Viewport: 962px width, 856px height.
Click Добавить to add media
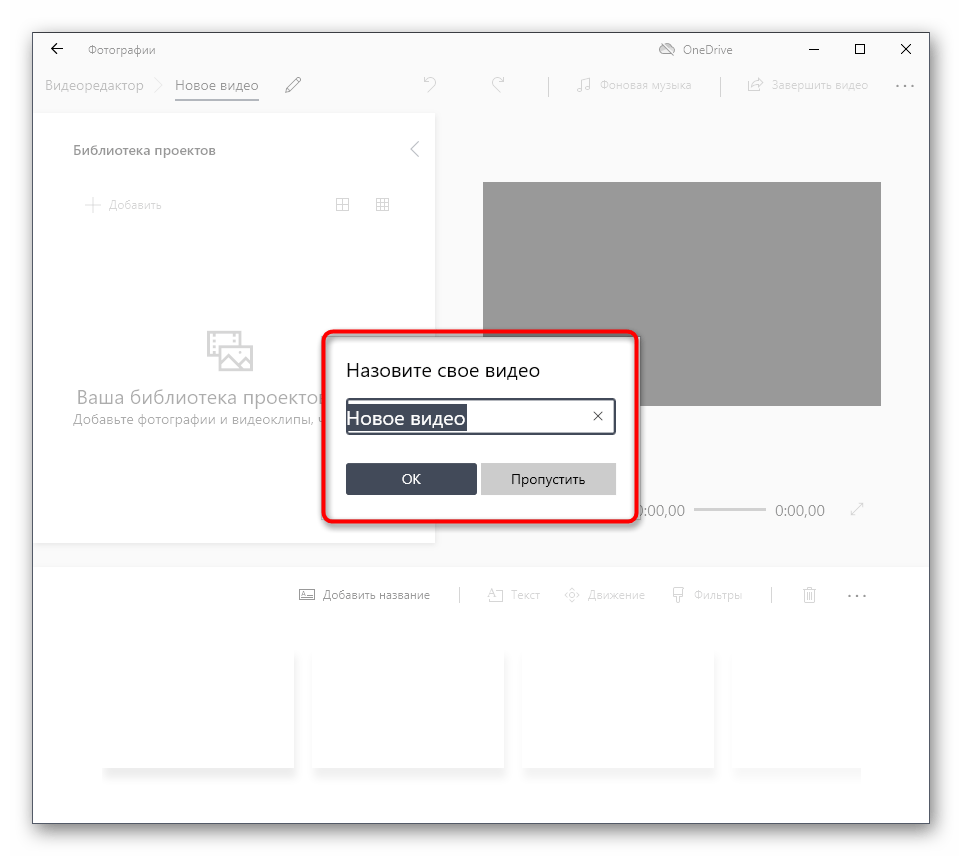[x=124, y=205]
